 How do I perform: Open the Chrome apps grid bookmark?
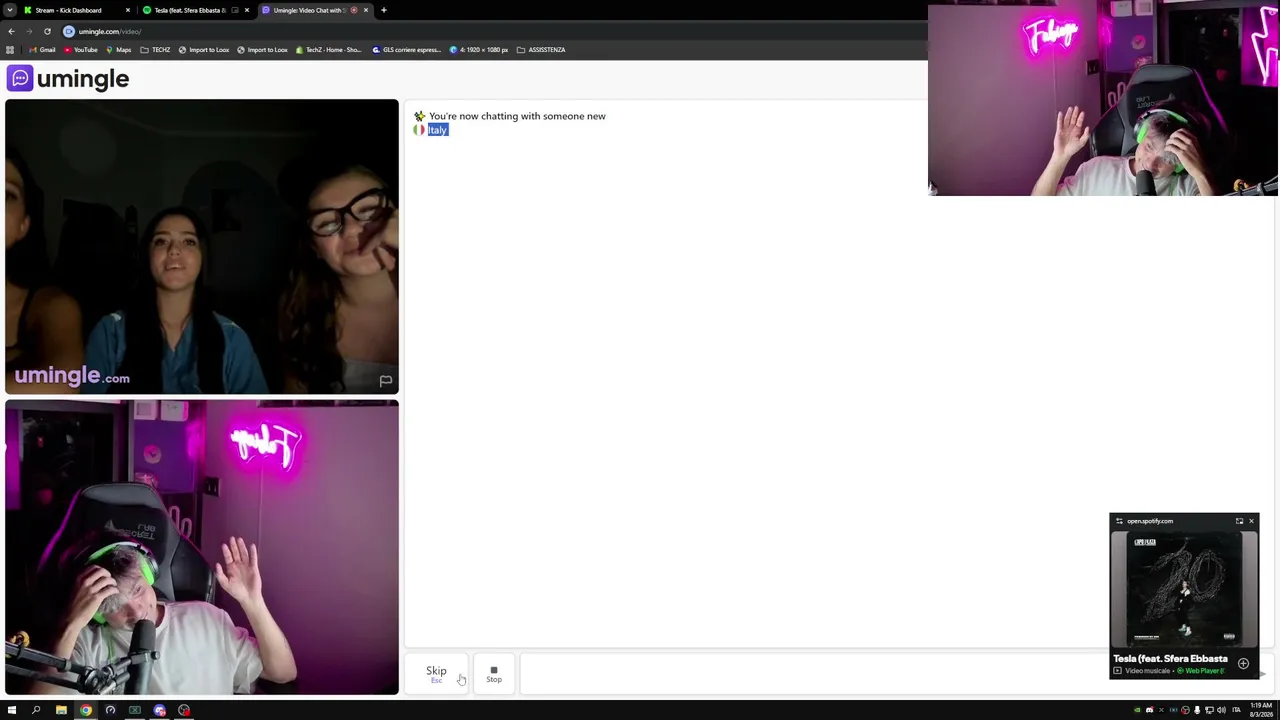point(10,50)
